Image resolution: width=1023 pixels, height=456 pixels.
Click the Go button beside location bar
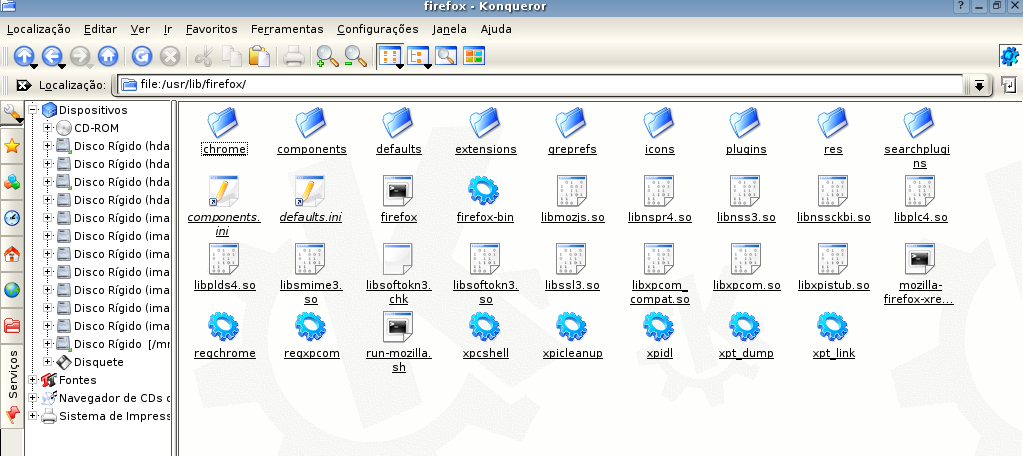point(1009,85)
